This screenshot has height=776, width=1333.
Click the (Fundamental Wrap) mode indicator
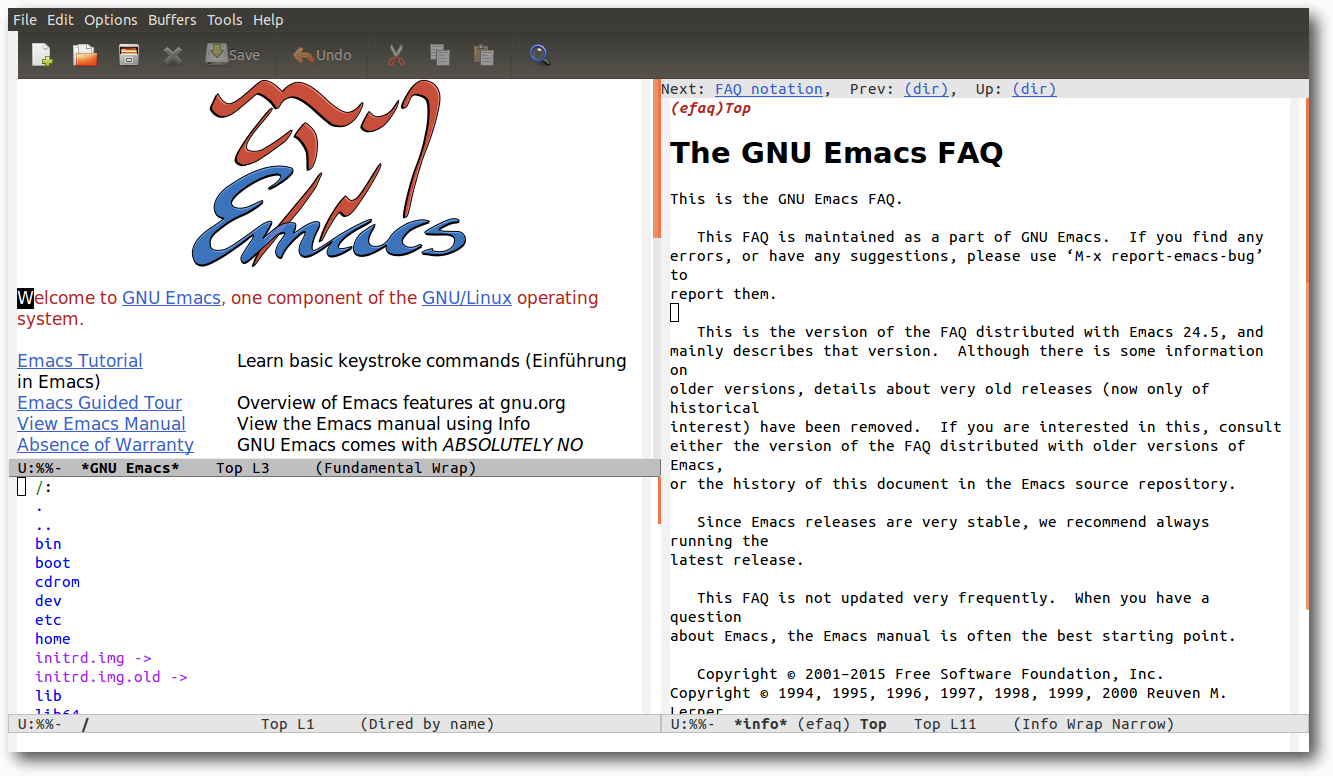[396, 468]
